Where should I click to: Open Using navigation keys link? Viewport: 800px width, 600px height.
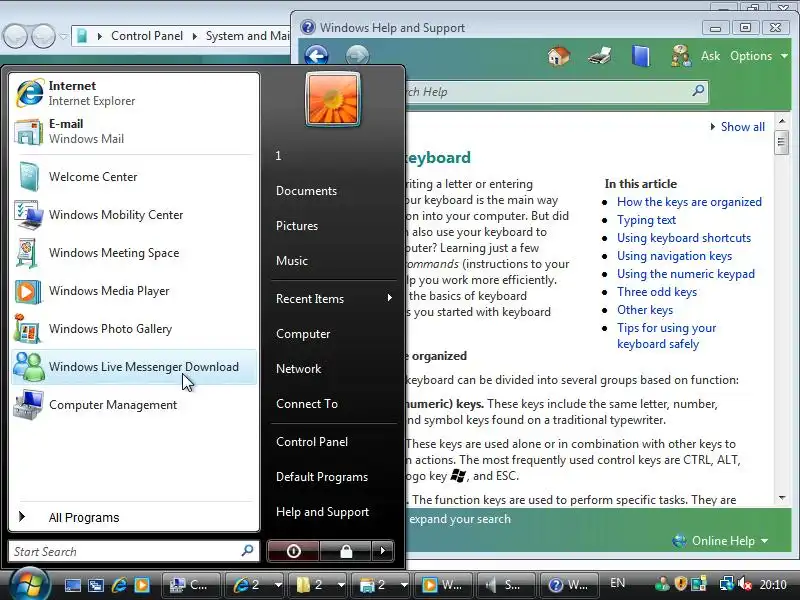[x=674, y=256]
